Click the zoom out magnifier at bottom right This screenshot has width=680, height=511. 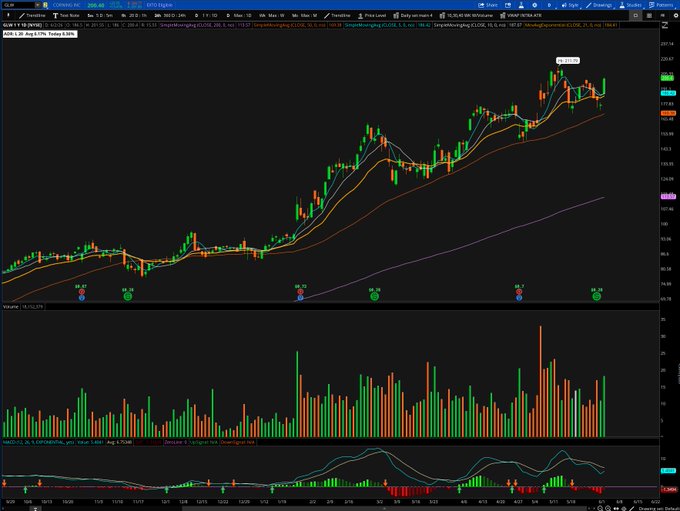pyautogui.click(x=608, y=508)
